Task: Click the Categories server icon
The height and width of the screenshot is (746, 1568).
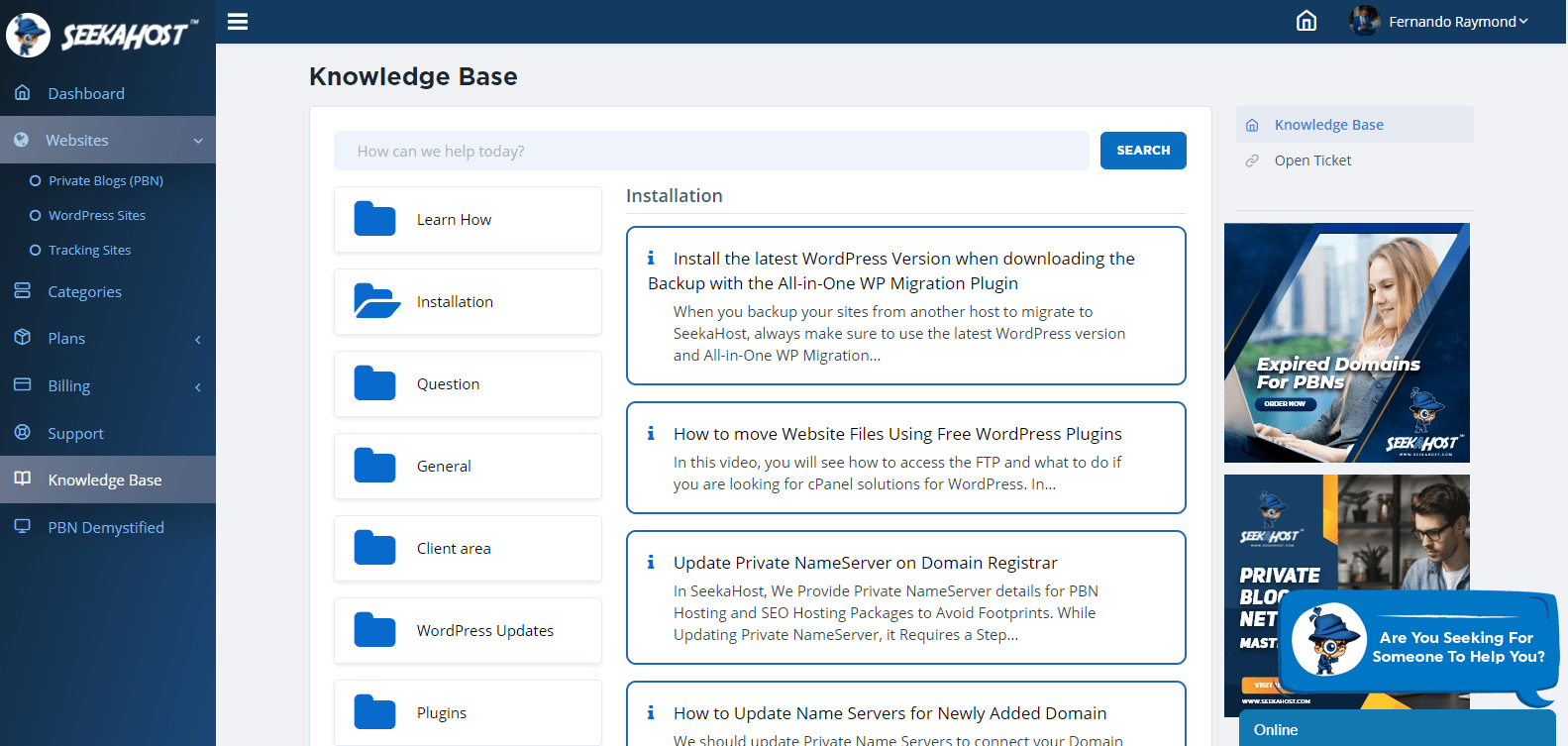Action: click(23, 290)
